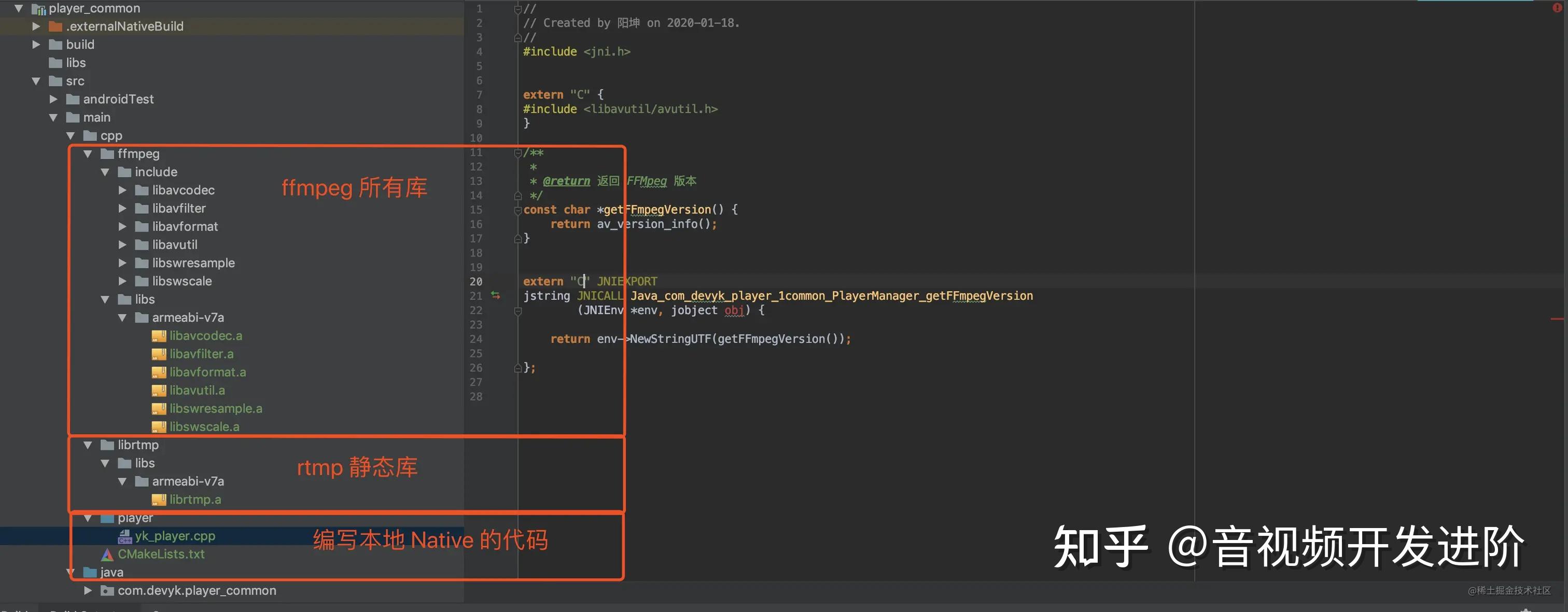Click the cpp folder icon
The height and width of the screenshot is (612, 1568).
tap(90, 136)
